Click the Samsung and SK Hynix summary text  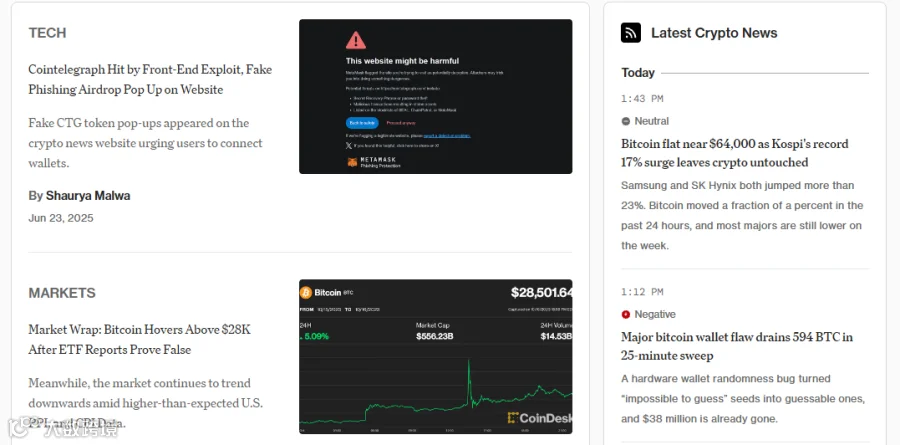coord(742,215)
